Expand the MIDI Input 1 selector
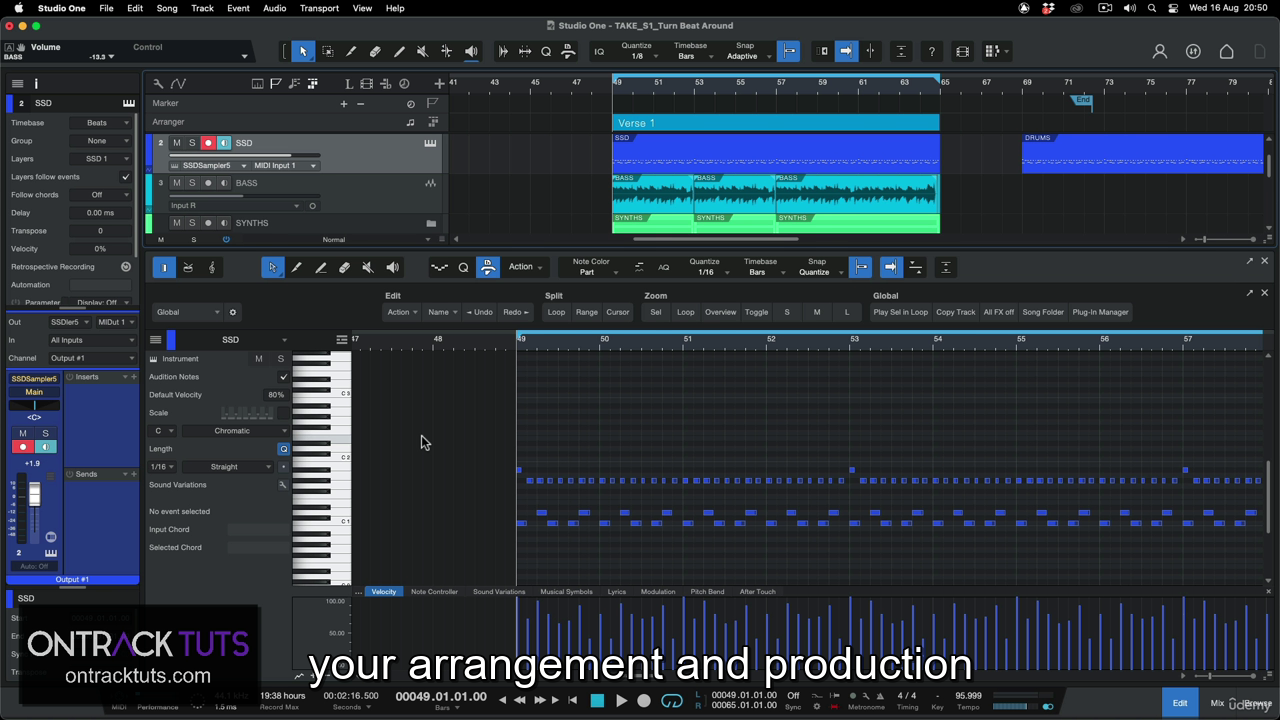1280x720 pixels. click(285, 166)
